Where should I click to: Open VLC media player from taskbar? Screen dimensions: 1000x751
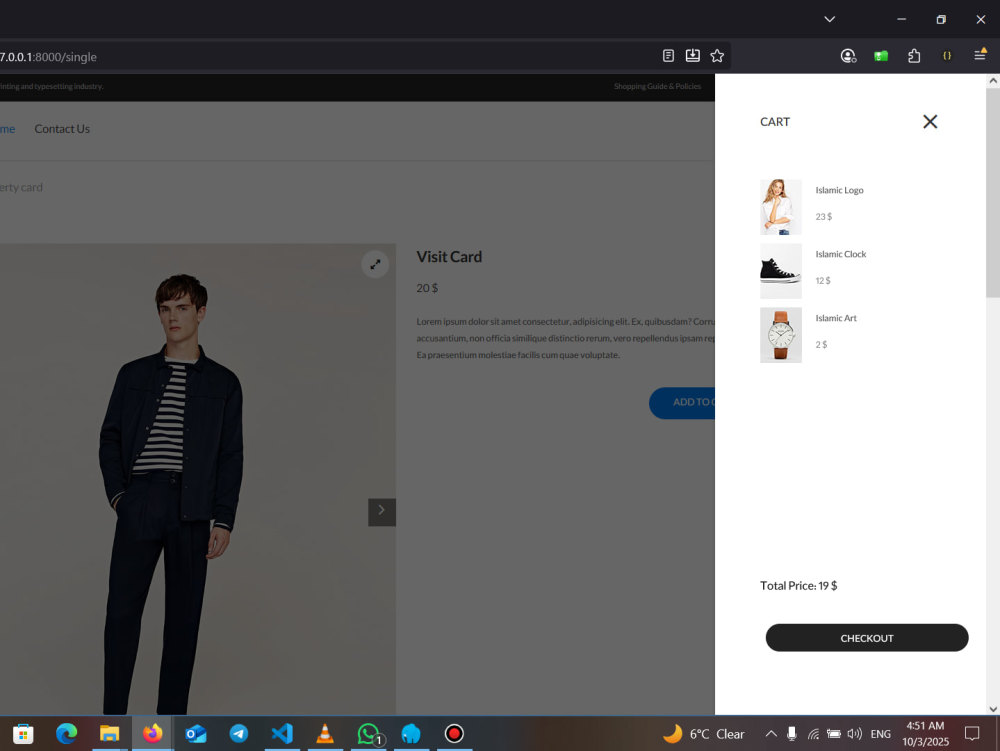point(325,734)
